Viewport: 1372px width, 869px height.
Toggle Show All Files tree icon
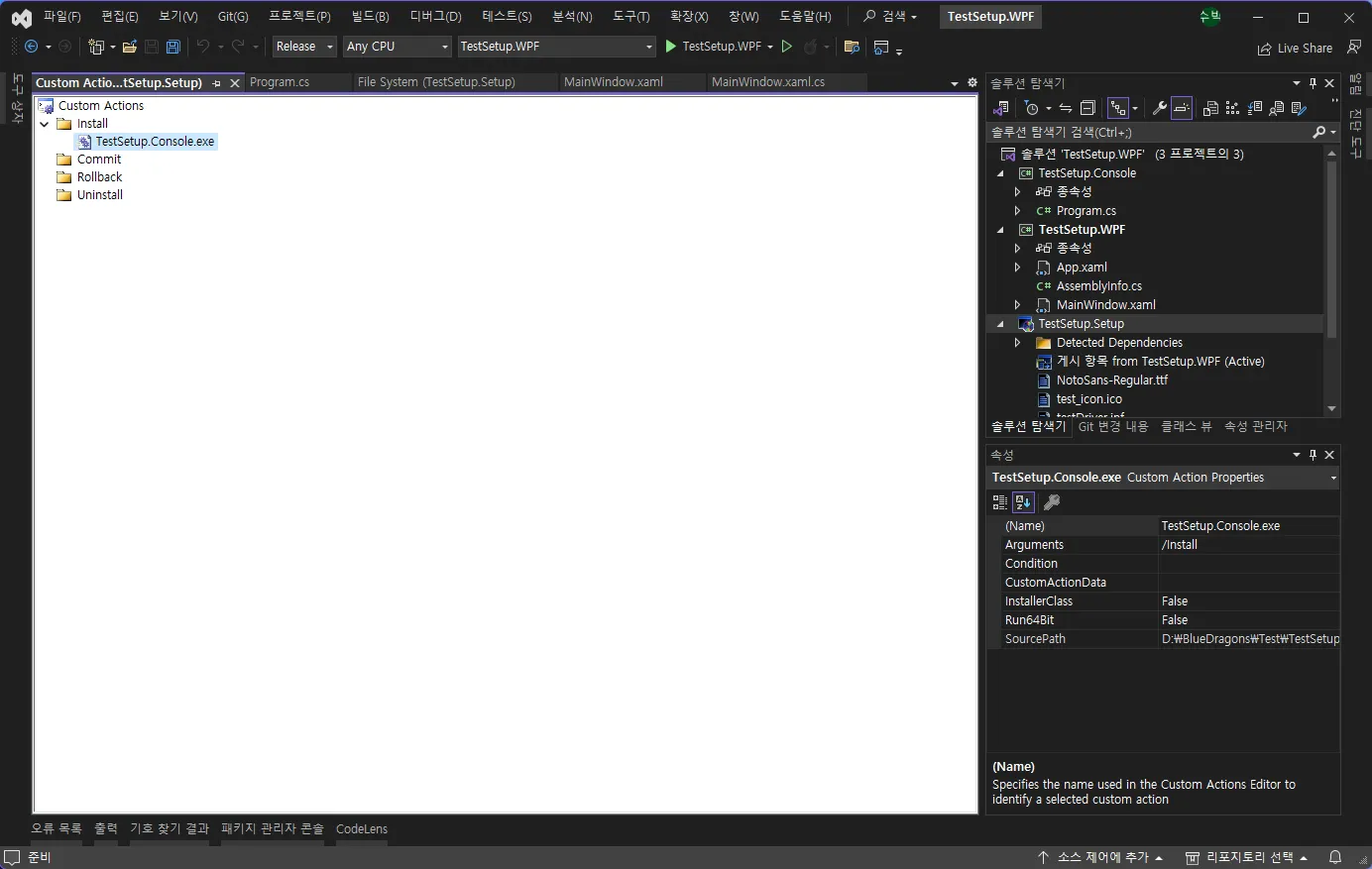tap(1118, 108)
